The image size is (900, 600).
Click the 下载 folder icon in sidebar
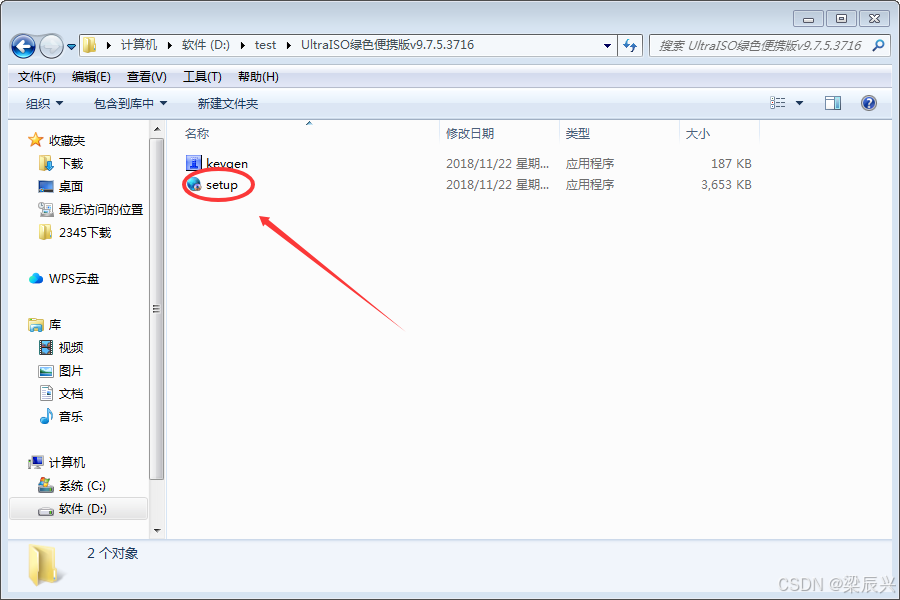tap(46, 163)
